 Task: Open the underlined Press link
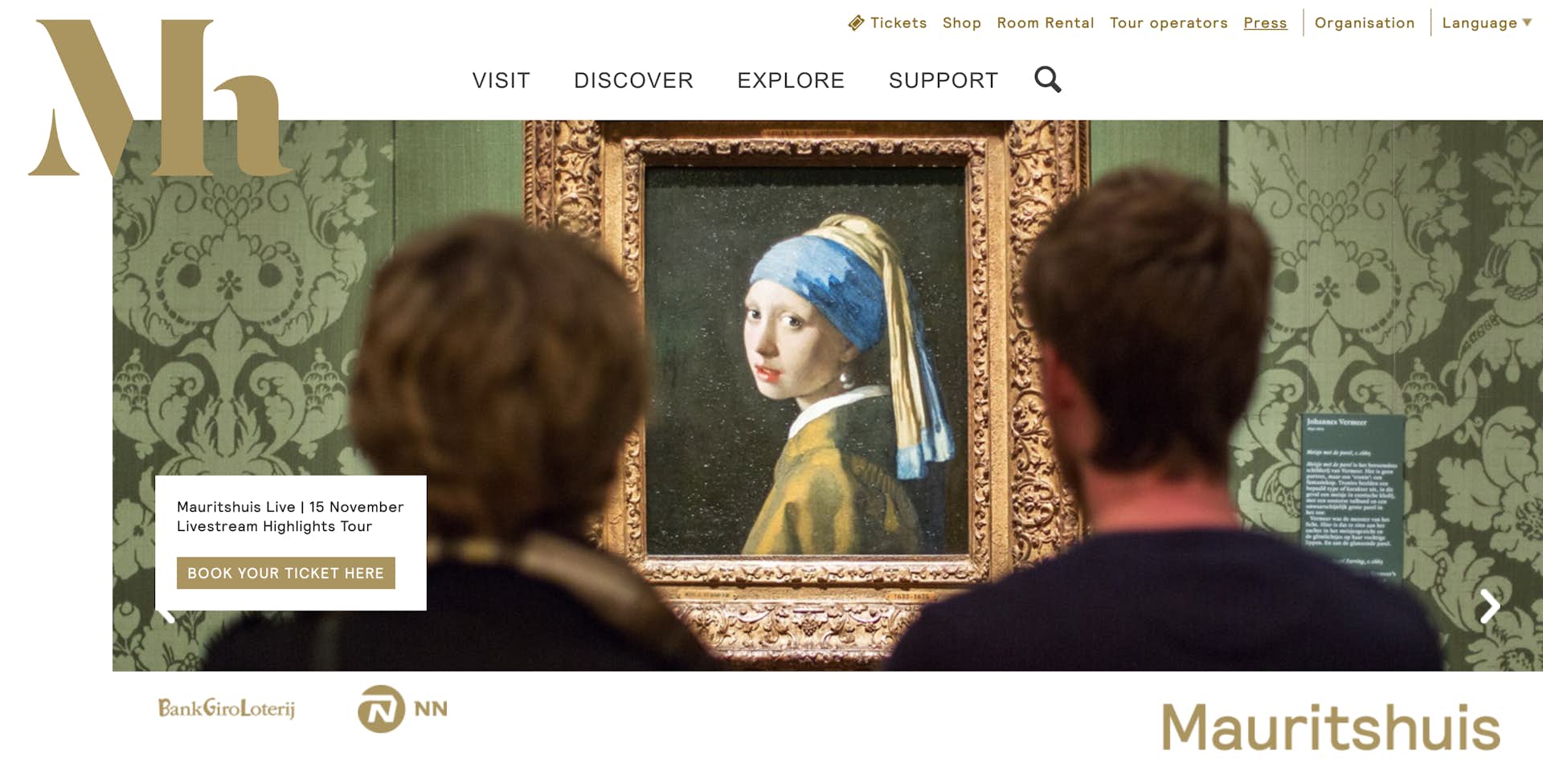1265,23
